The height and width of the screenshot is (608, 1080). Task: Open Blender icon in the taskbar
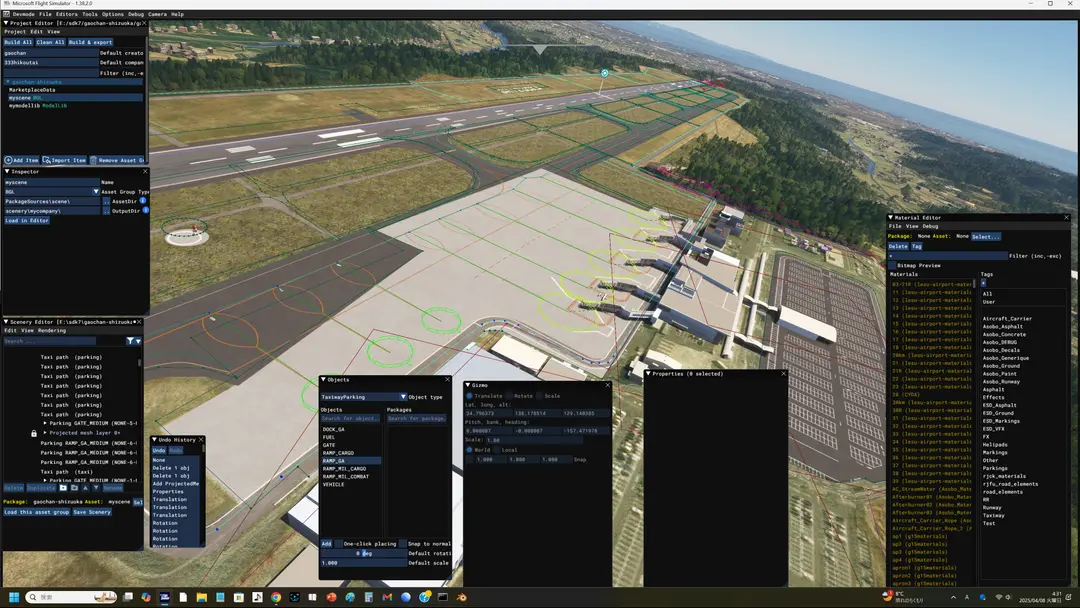461,597
